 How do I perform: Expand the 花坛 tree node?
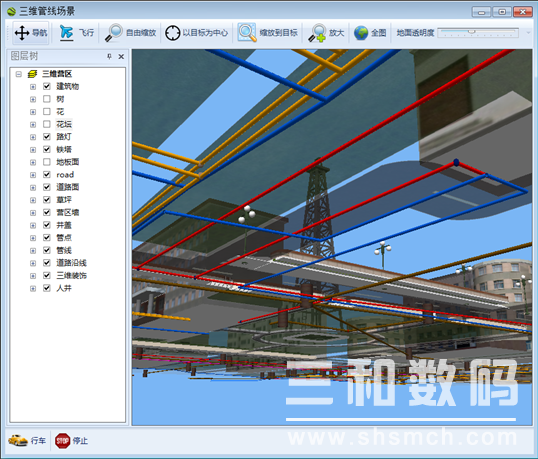(33, 125)
